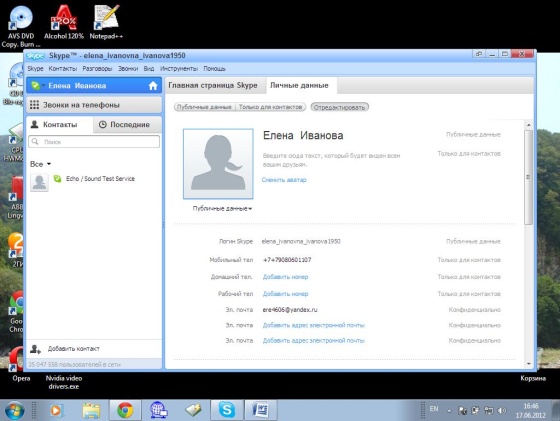Viewport: 560px width, 421px height.
Task: Click the home icon beside Елена Иванова
Action: tap(153, 86)
